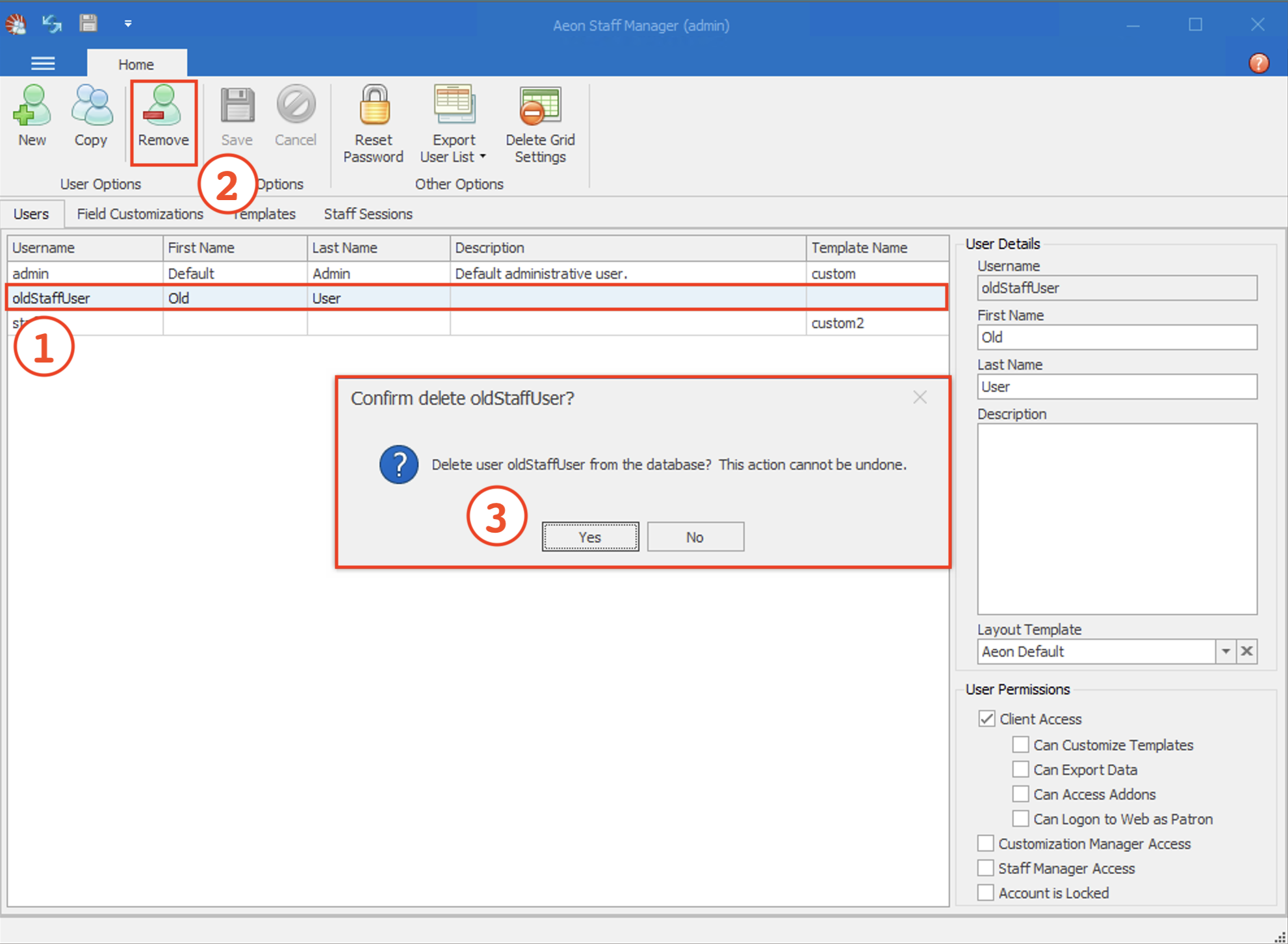This screenshot has width=1288, height=944.
Task: Click the Save icon in the ribbon
Action: [x=237, y=117]
